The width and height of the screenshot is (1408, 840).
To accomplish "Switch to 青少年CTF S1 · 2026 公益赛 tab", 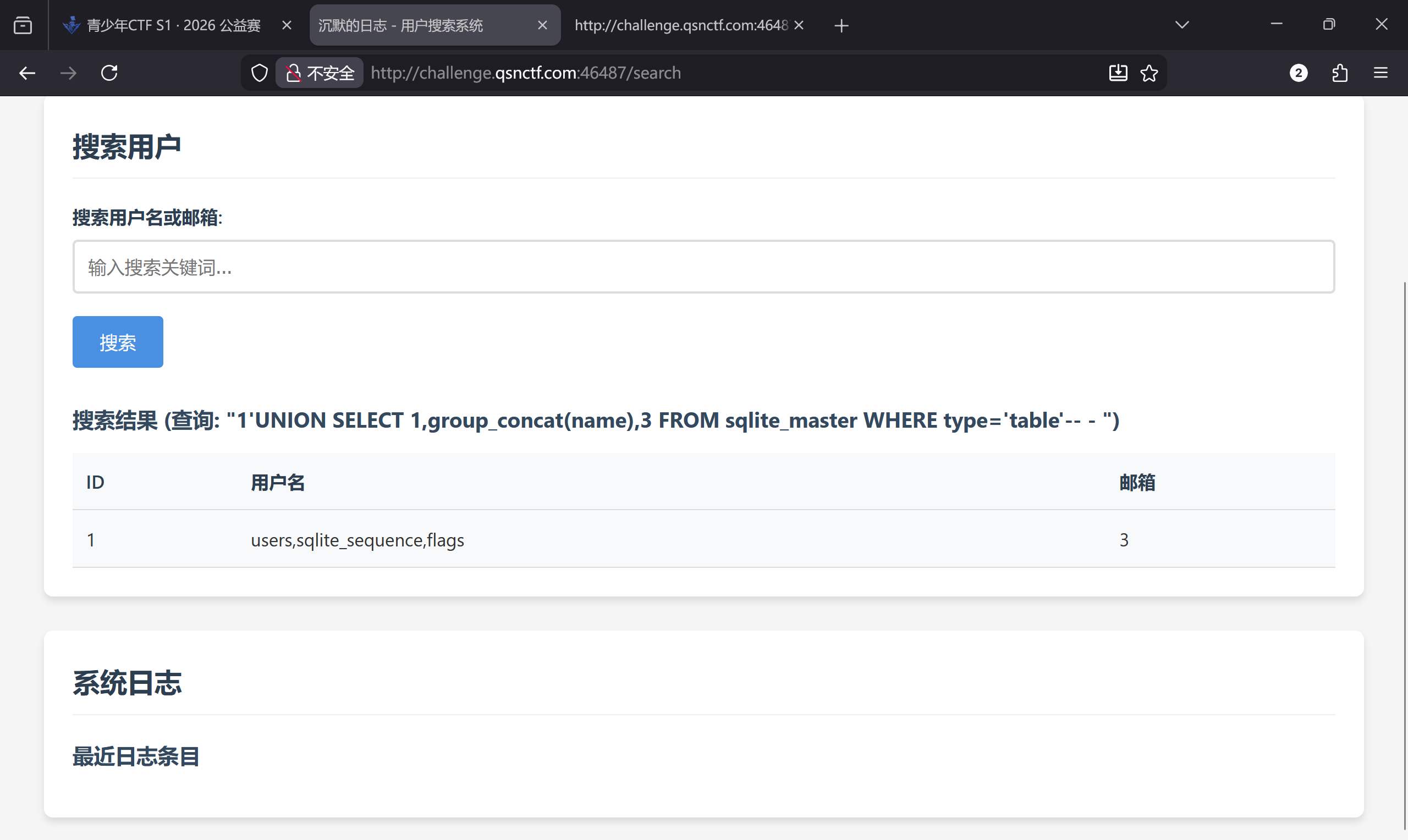I will [x=173, y=25].
